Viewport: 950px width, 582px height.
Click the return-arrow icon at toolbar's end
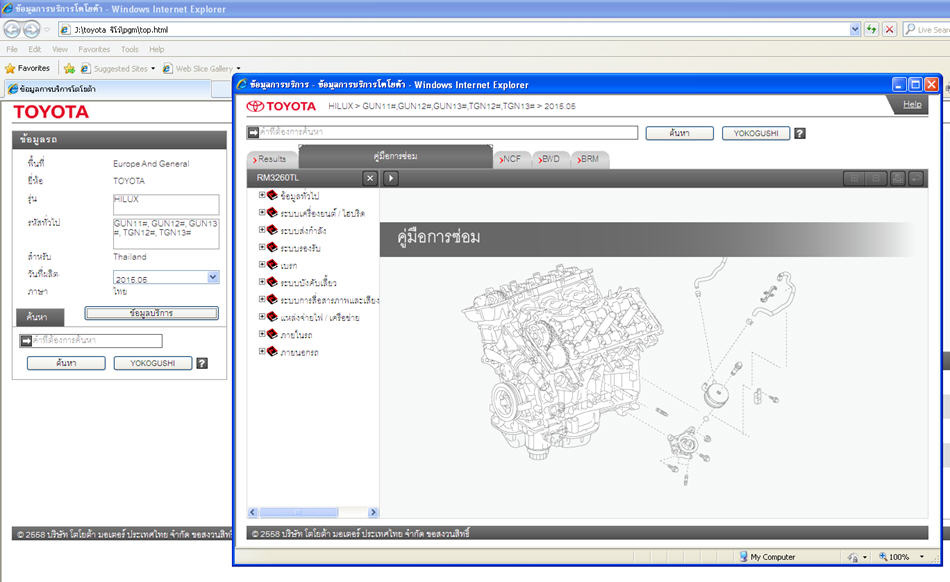pos(915,179)
